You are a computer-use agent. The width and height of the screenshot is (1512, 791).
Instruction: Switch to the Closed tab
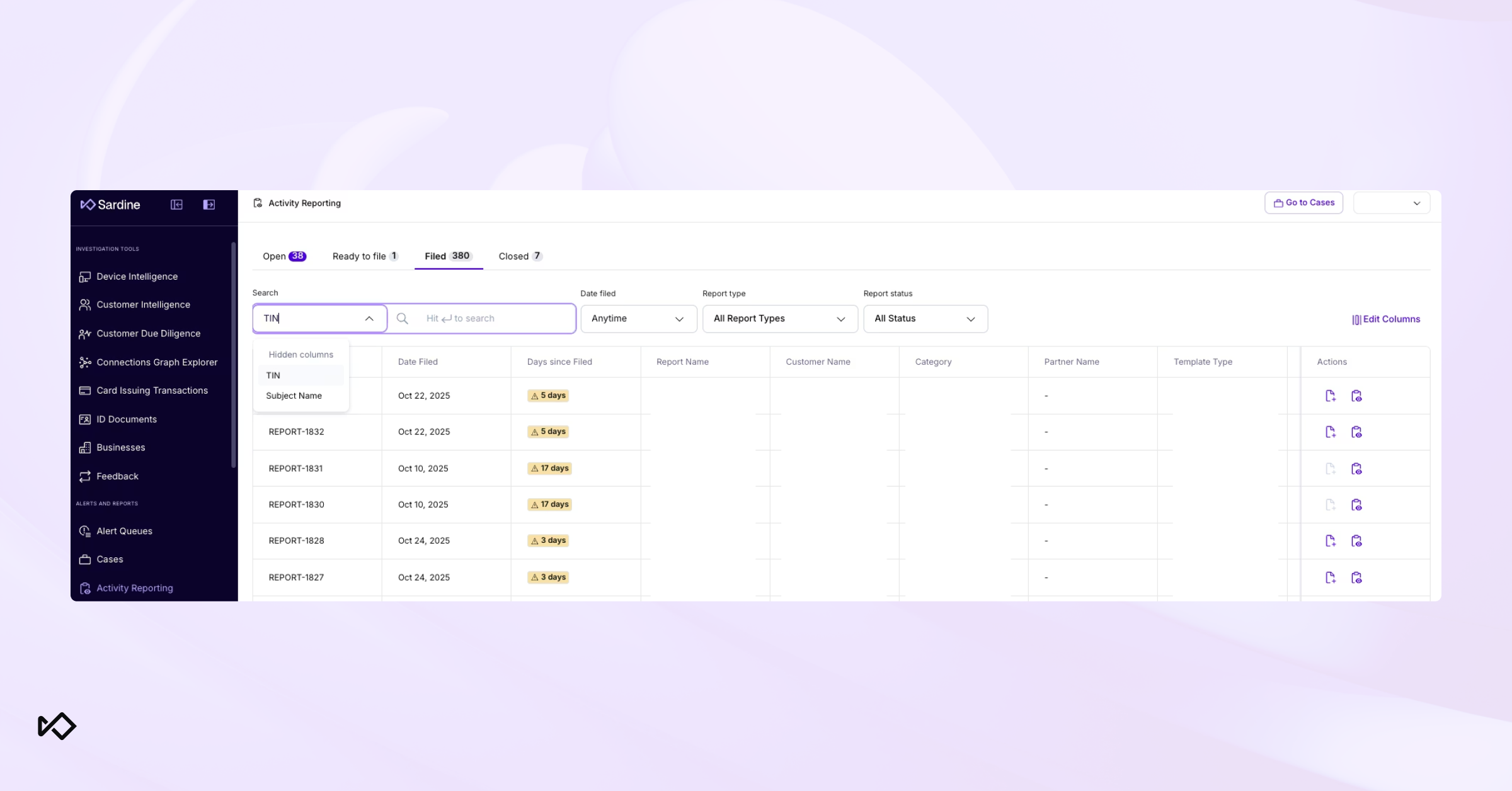pyautogui.click(x=520, y=256)
